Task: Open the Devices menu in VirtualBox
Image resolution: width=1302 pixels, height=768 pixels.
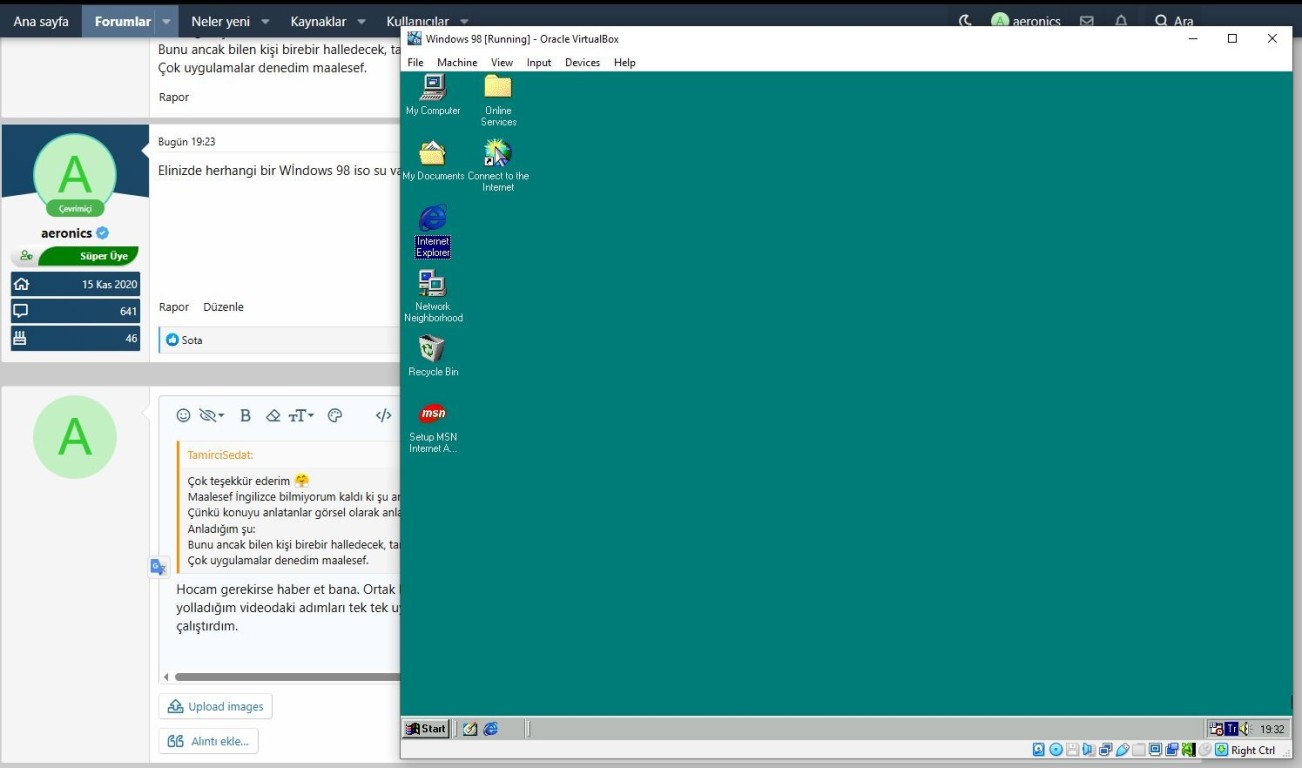Action: pos(582,62)
